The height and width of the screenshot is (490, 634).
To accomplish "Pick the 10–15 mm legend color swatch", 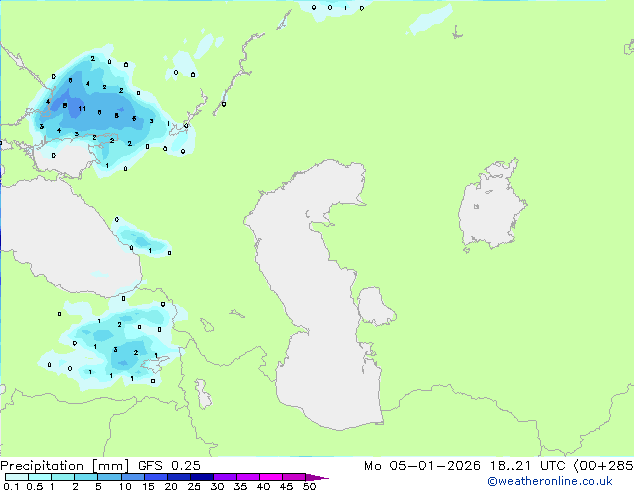I will 133,477.
